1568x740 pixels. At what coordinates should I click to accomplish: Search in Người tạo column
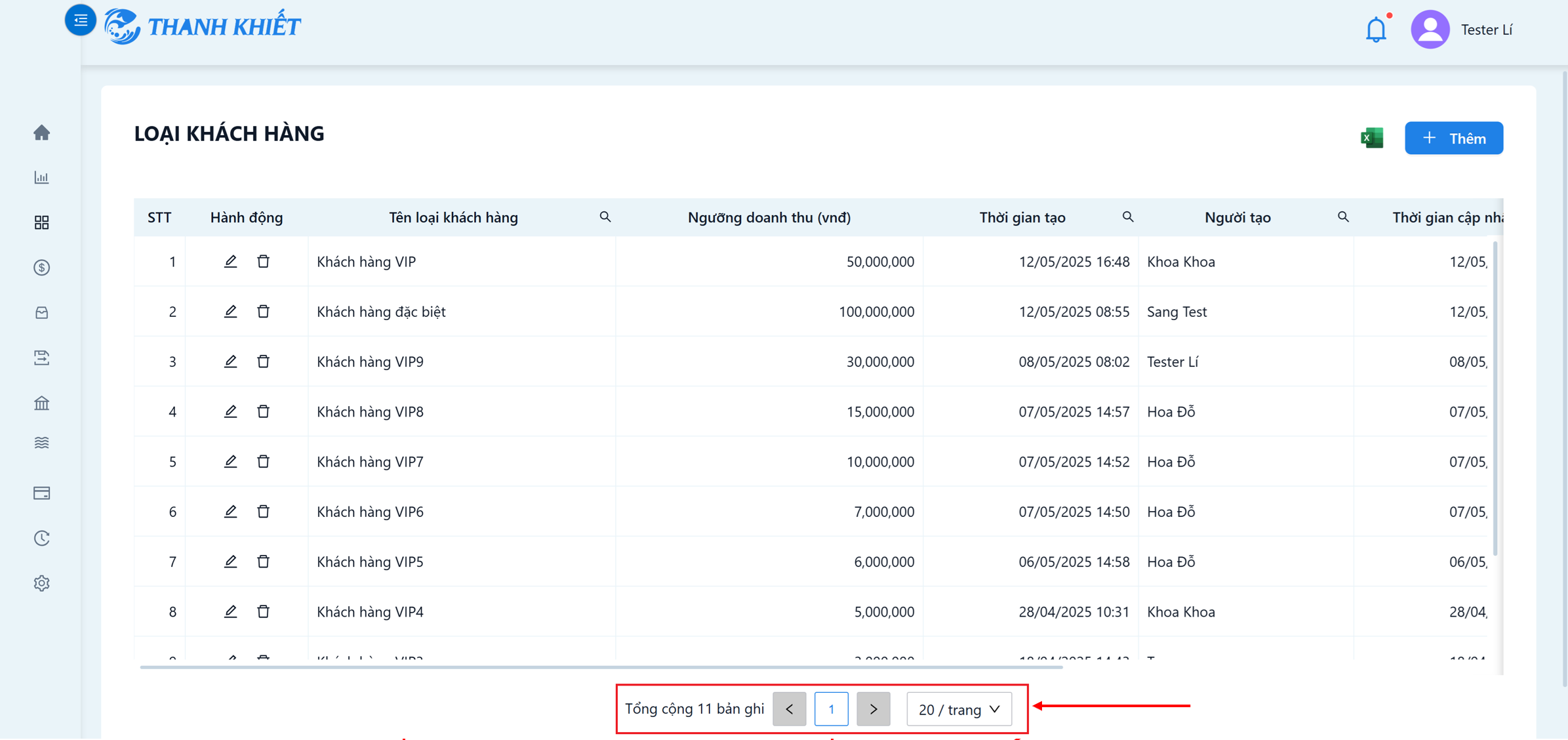(1343, 216)
